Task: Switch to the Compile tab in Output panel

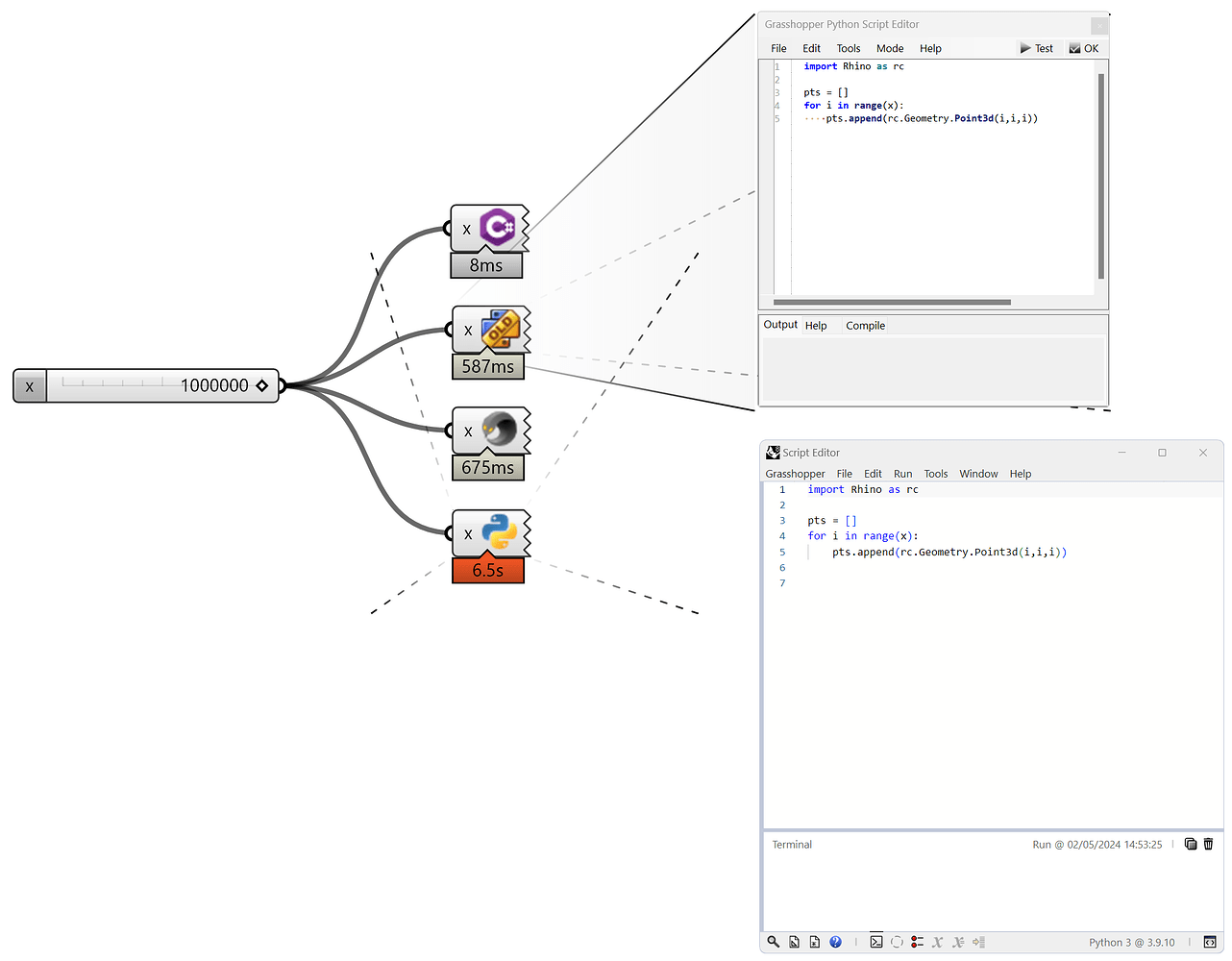Action: (865, 325)
